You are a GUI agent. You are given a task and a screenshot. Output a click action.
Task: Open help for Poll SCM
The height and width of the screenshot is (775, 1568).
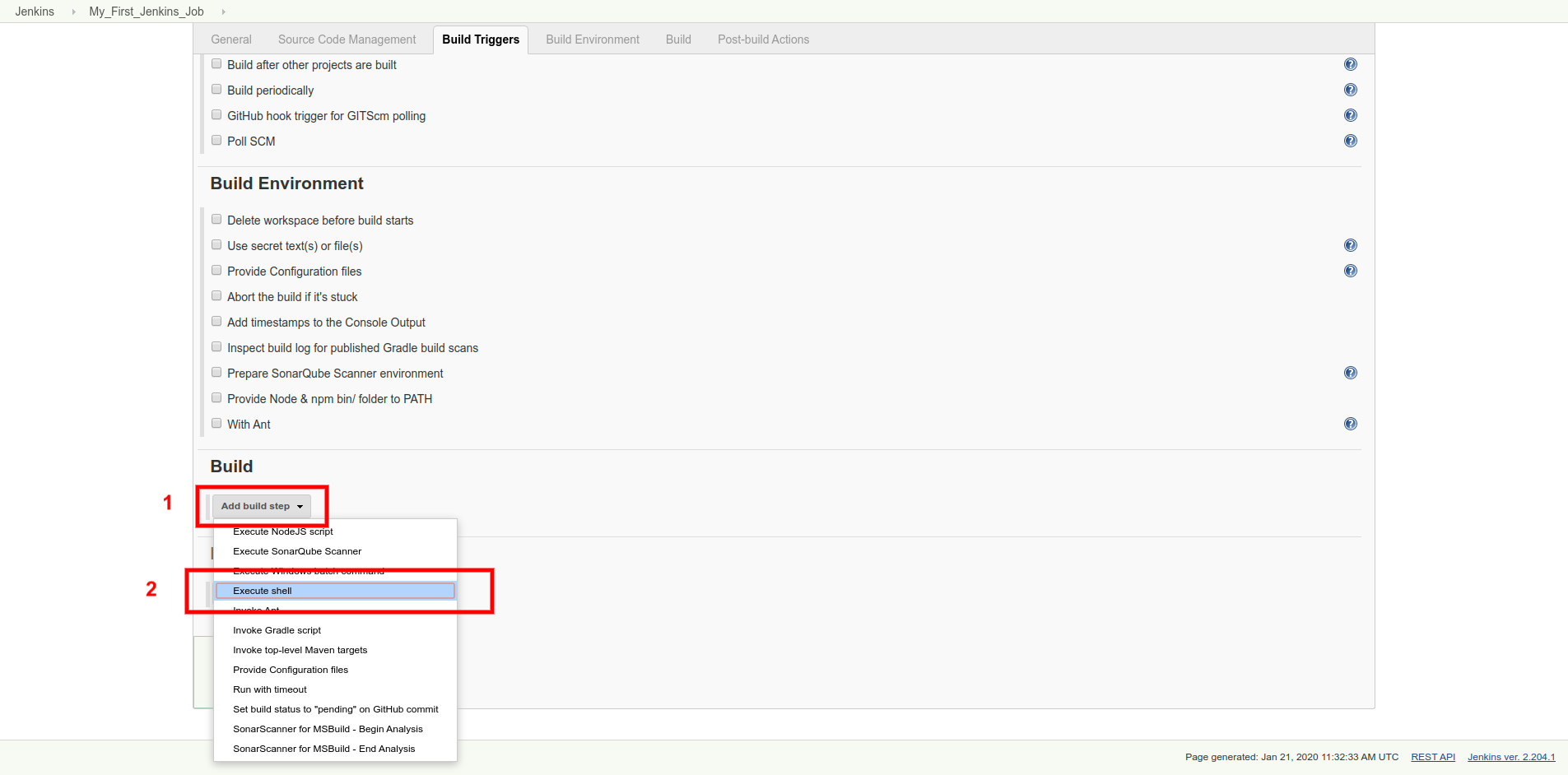(x=1351, y=141)
